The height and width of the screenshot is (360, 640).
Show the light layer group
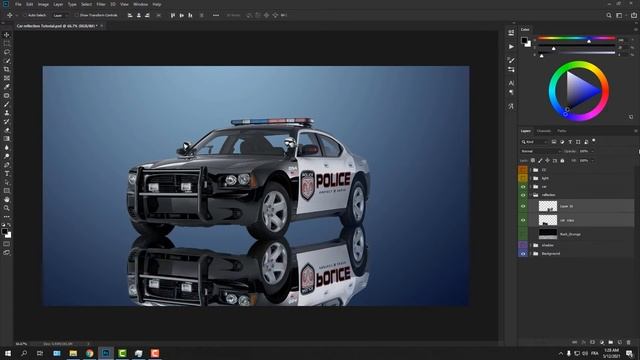(x=523, y=178)
